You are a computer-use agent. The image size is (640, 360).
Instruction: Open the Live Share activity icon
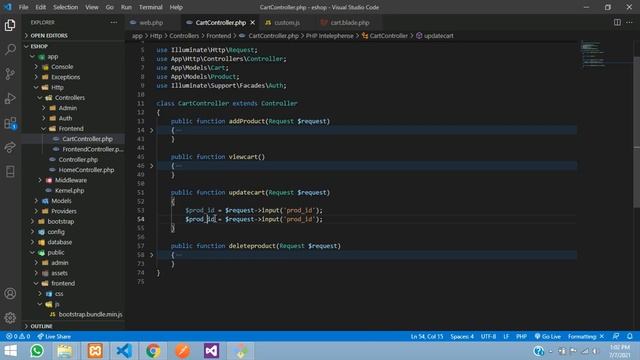[x=10, y=147]
